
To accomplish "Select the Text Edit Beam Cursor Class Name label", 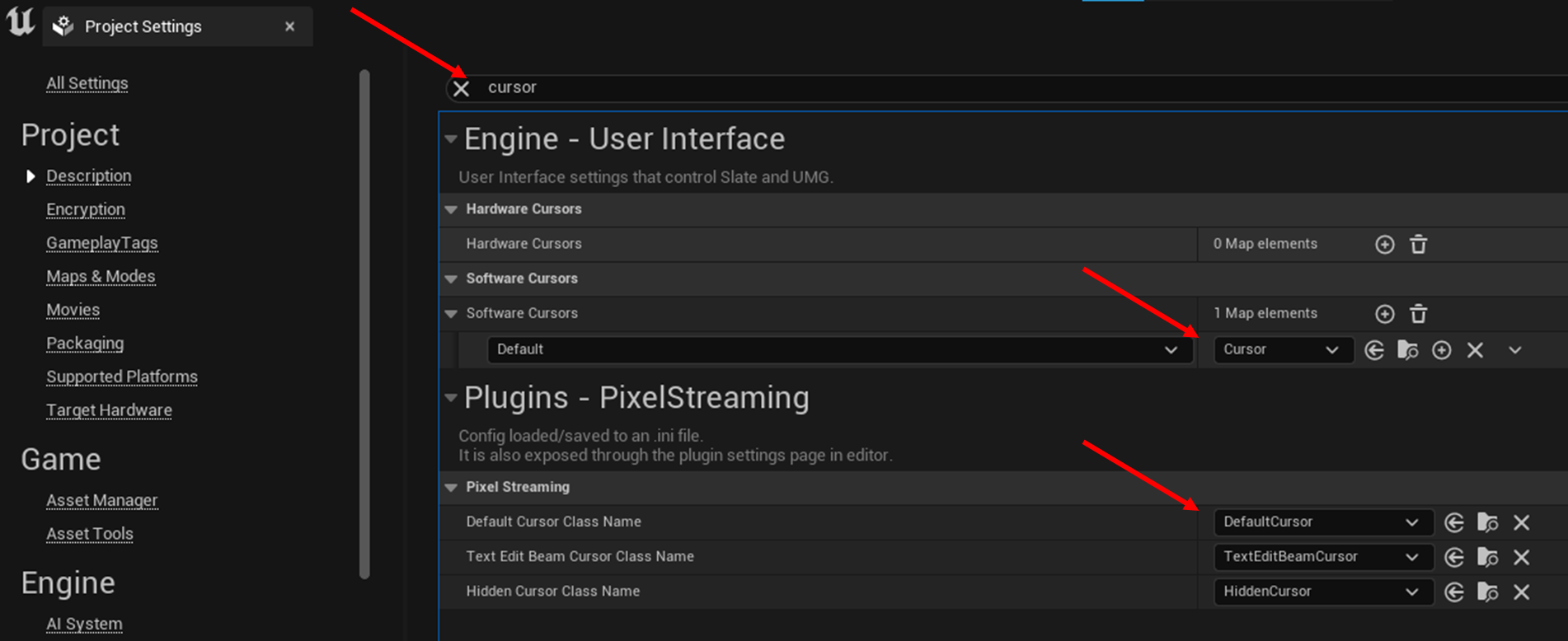I will click(x=580, y=556).
